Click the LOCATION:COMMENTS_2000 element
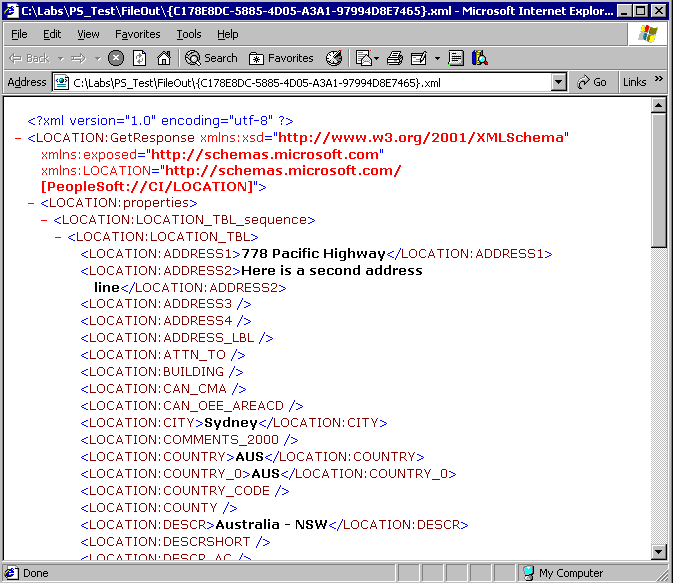674x583 pixels. pyautogui.click(x=189, y=440)
